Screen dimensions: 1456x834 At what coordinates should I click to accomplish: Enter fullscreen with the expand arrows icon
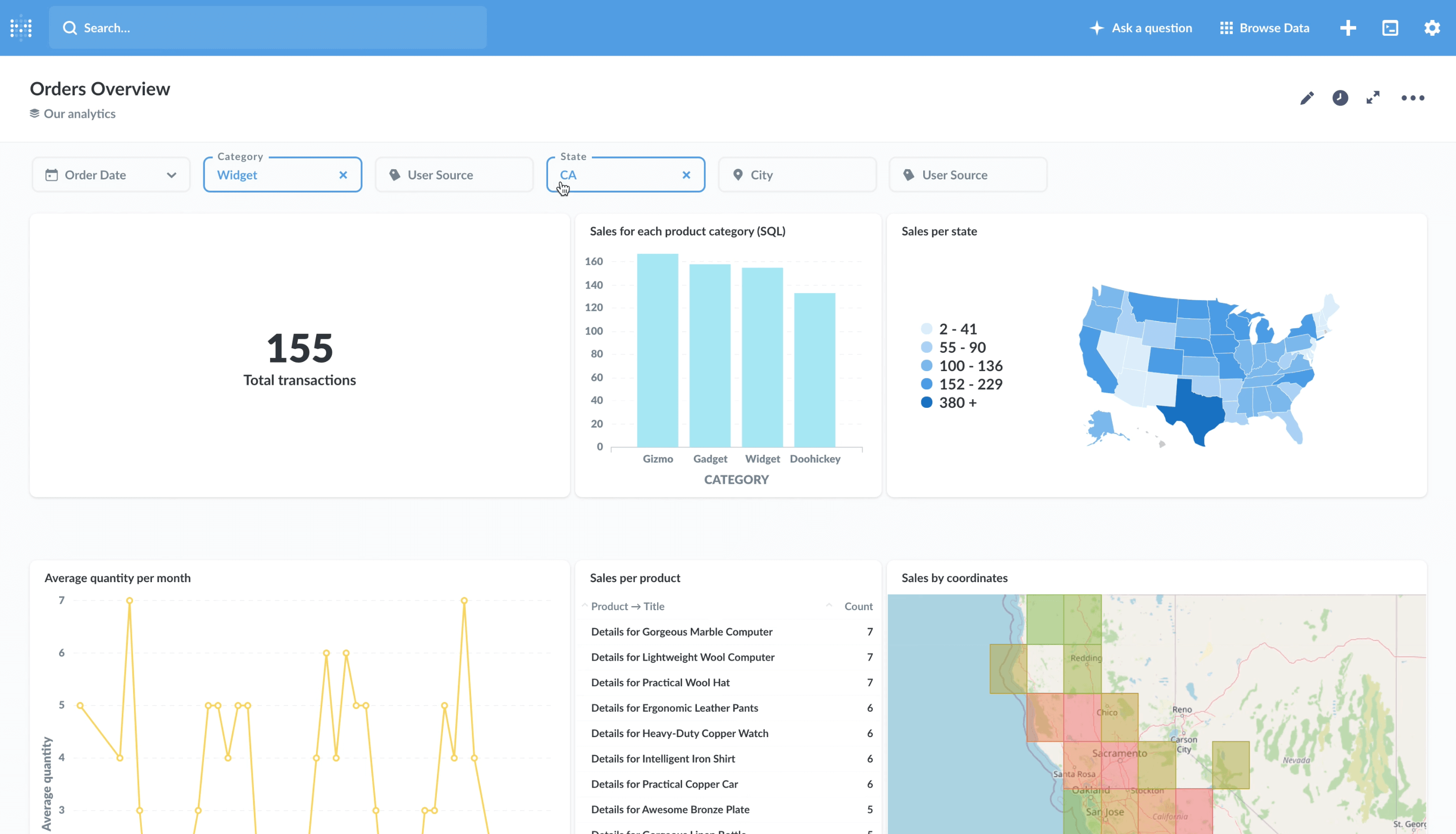point(1373,98)
